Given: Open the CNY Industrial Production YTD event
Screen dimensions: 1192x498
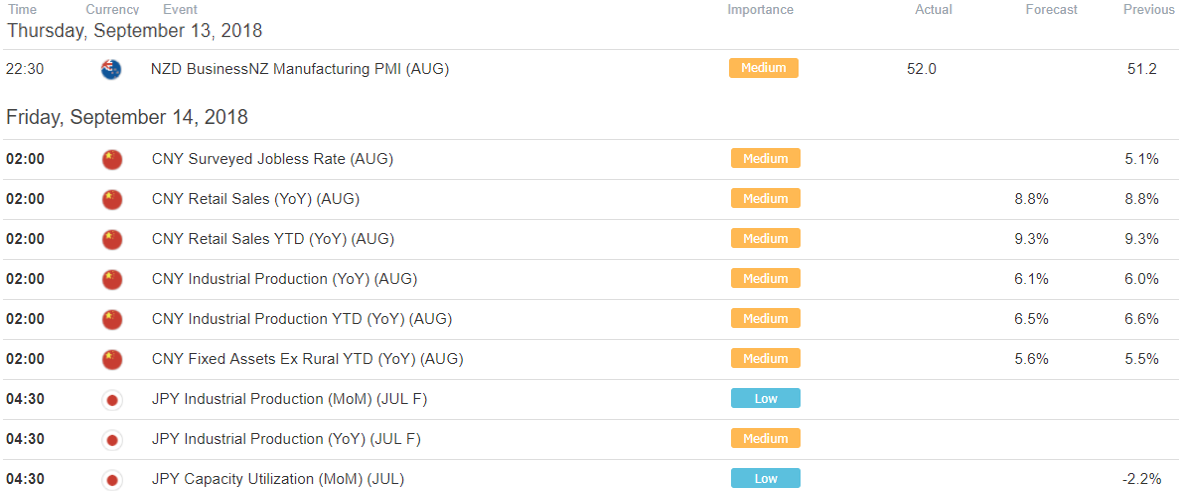Looking at the screenshot, I should point(302,319).
